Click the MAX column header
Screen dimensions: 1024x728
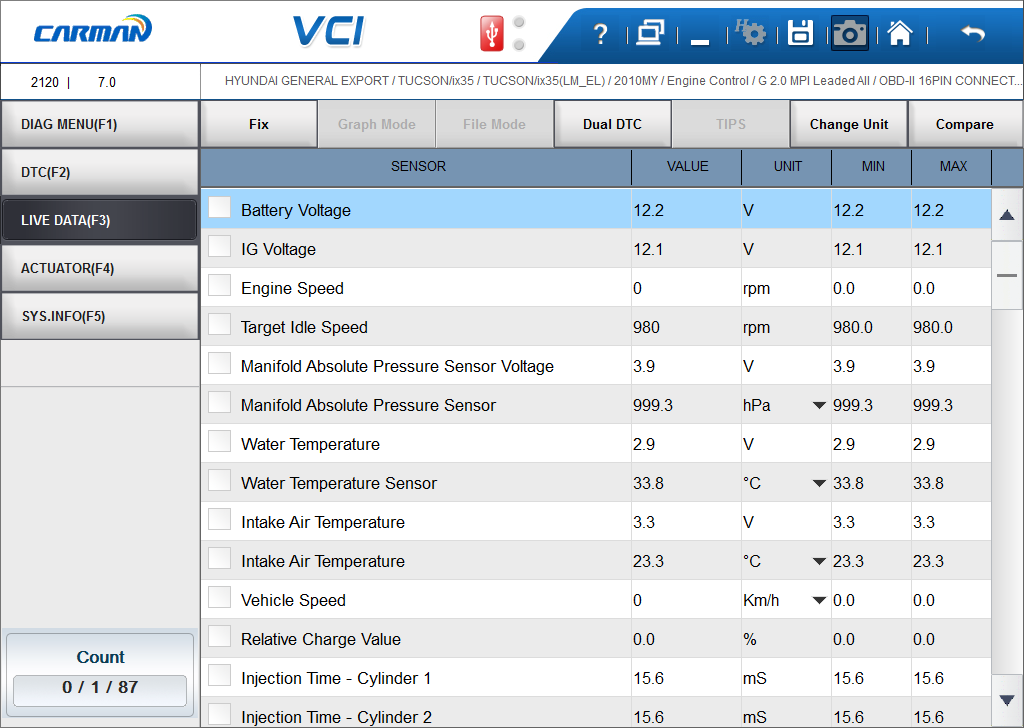[x=953, y=166]
